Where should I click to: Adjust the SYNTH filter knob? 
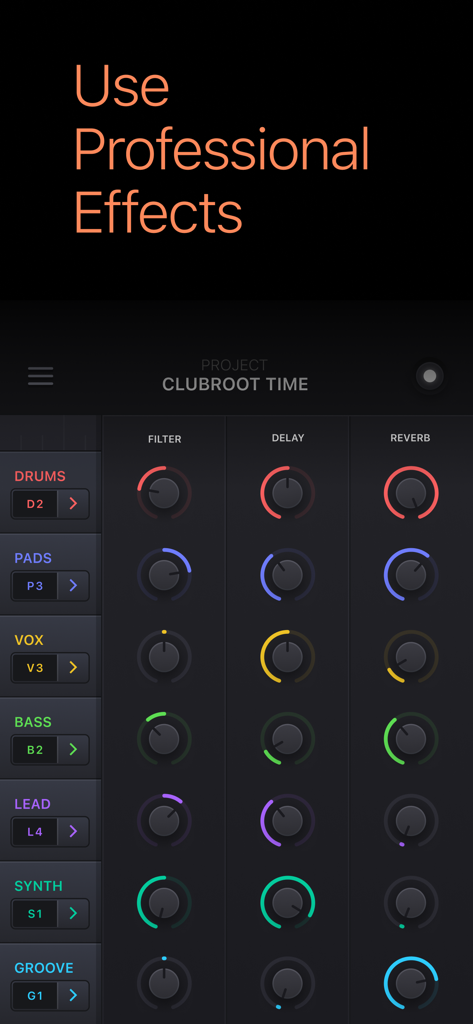164,903
